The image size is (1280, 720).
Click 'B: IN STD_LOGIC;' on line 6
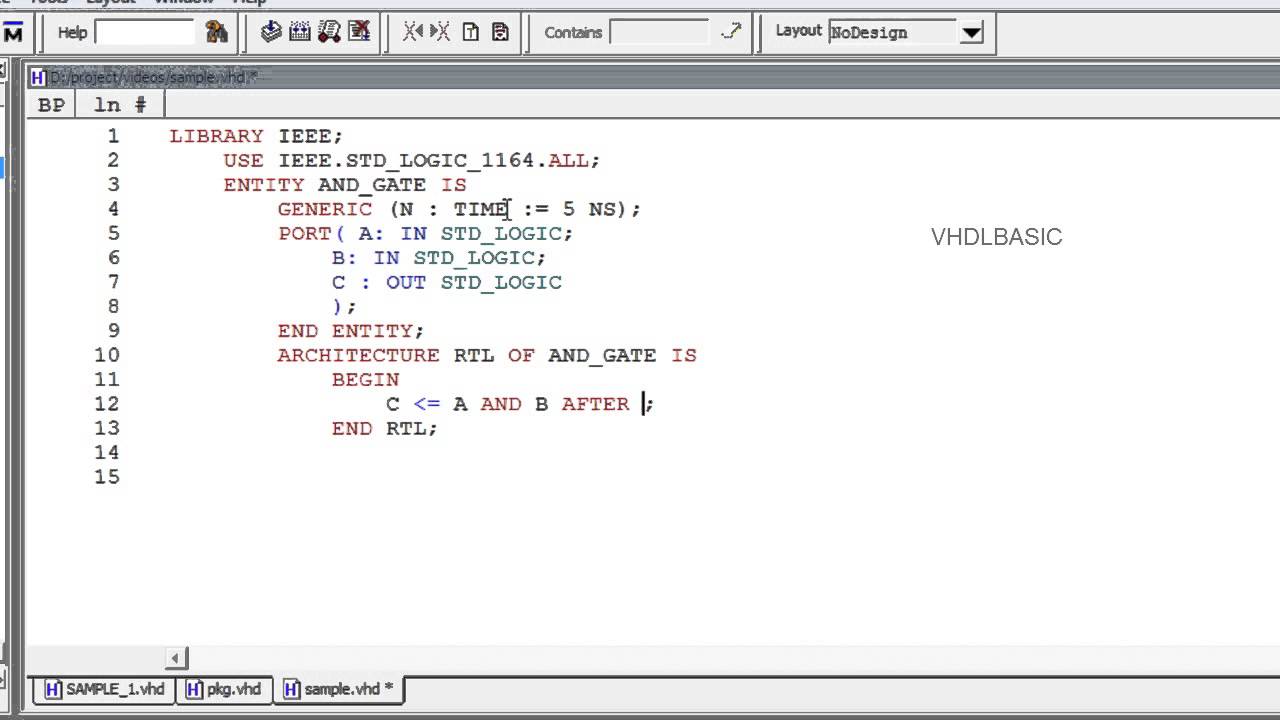tap(440, 258)
